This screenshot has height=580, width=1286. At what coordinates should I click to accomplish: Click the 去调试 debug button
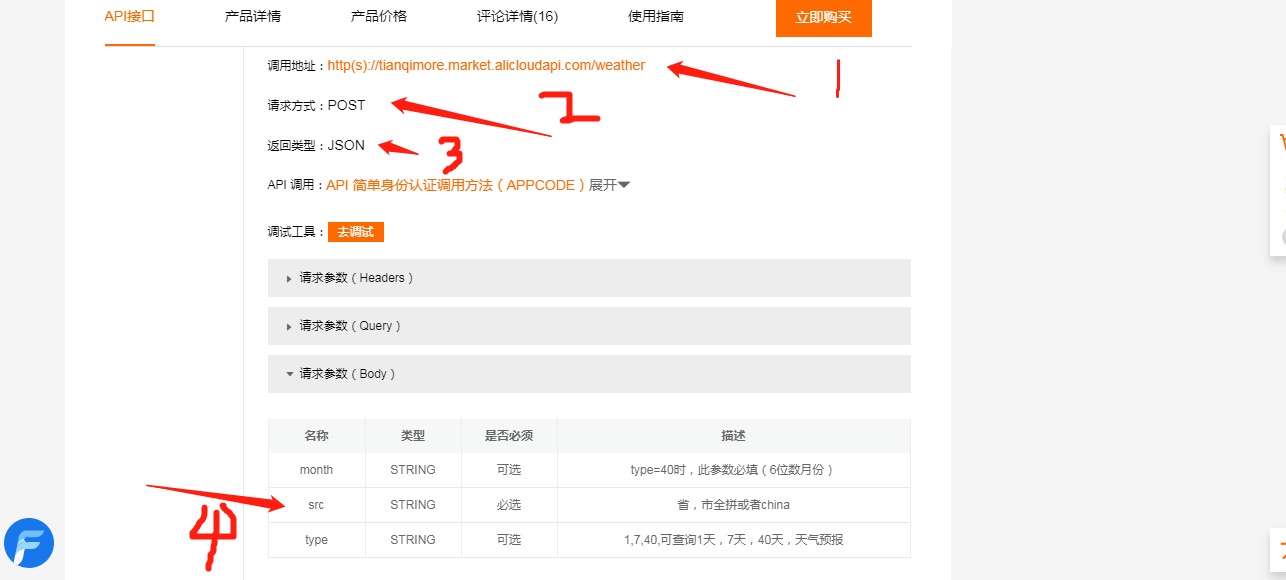[355, 231]
